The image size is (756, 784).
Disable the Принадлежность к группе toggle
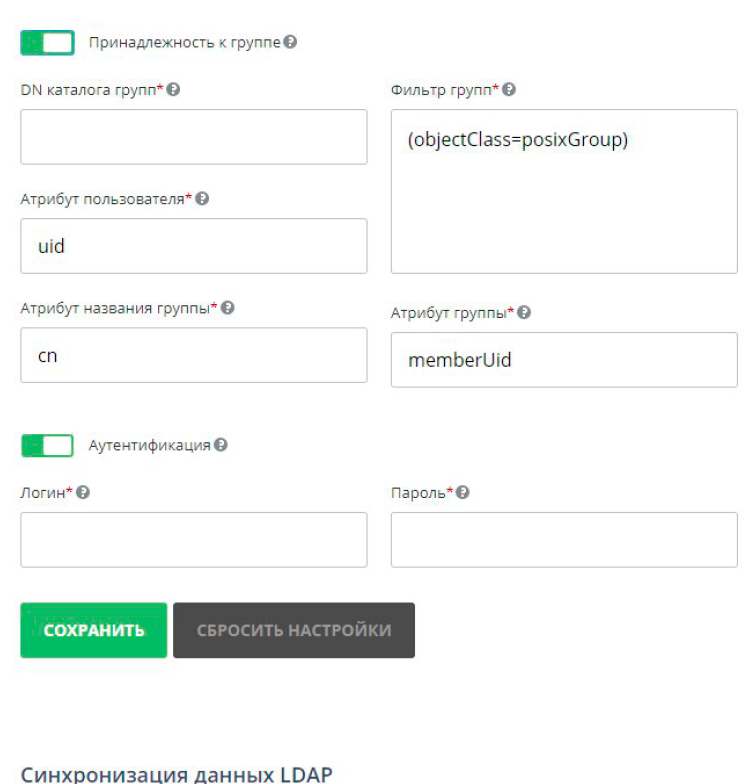pos(47,43)
